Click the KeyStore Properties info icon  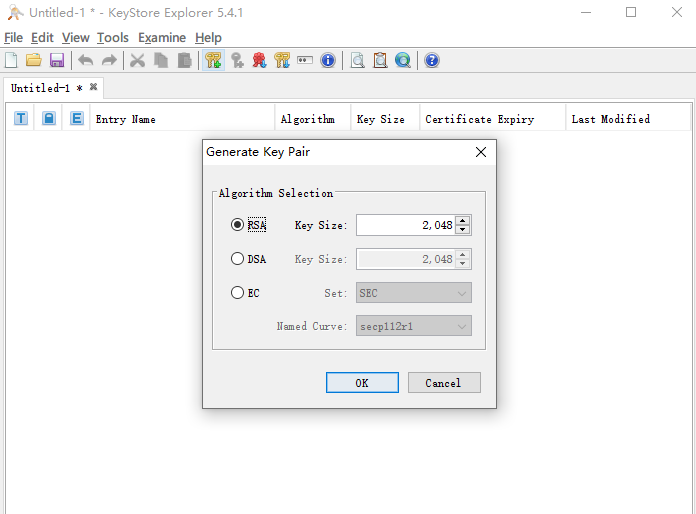coord(328,60)
